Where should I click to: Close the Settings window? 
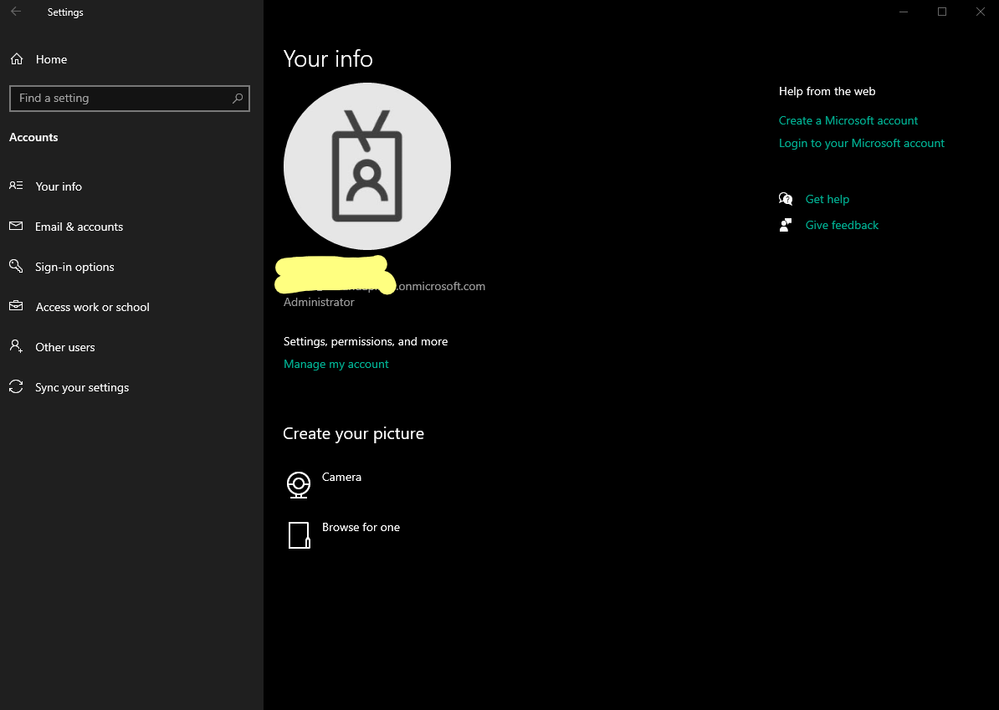pyautogui.click(x=980, y=11)
